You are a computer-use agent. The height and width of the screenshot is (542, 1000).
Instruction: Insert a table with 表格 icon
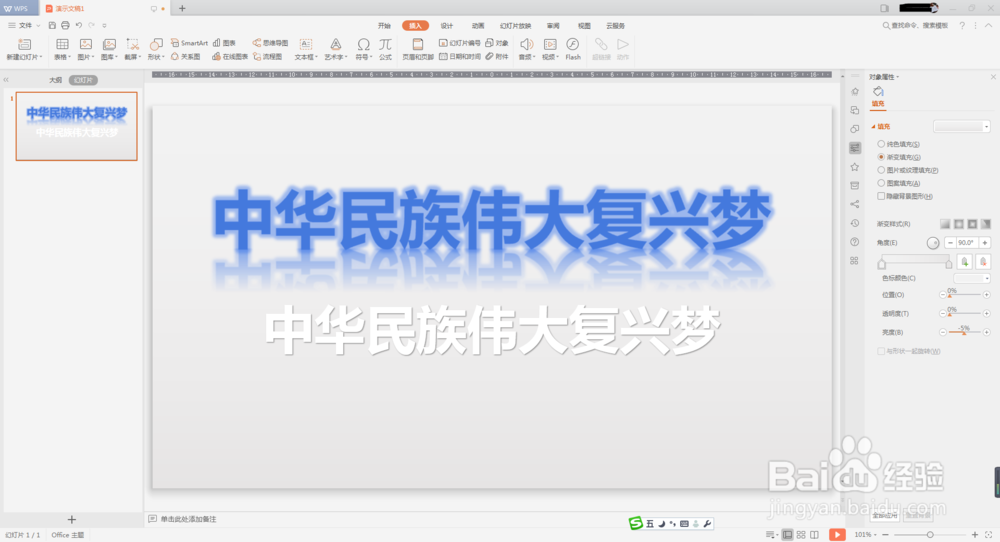[62, 44]
